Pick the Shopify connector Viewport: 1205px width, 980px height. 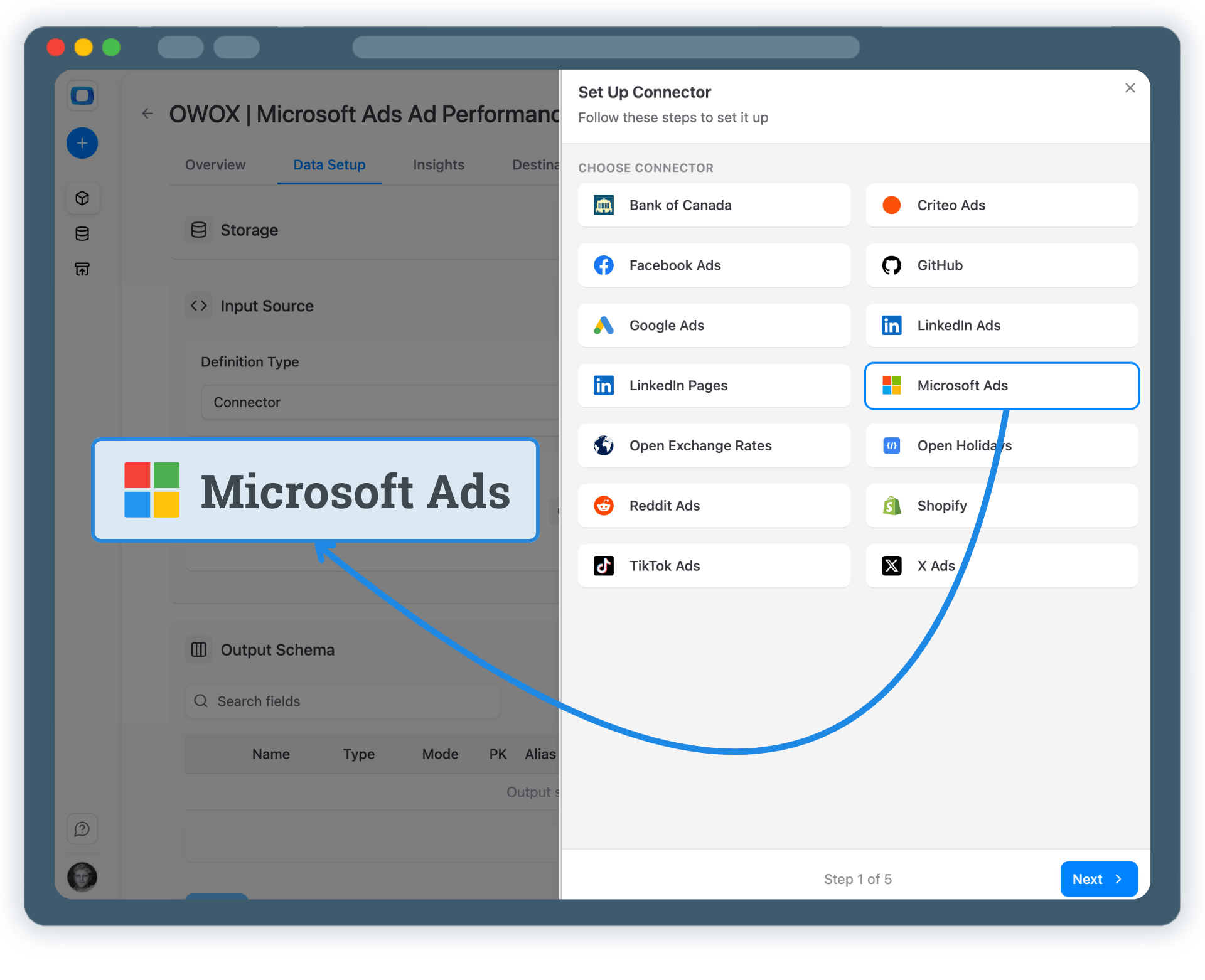(x=1000, y=506)
